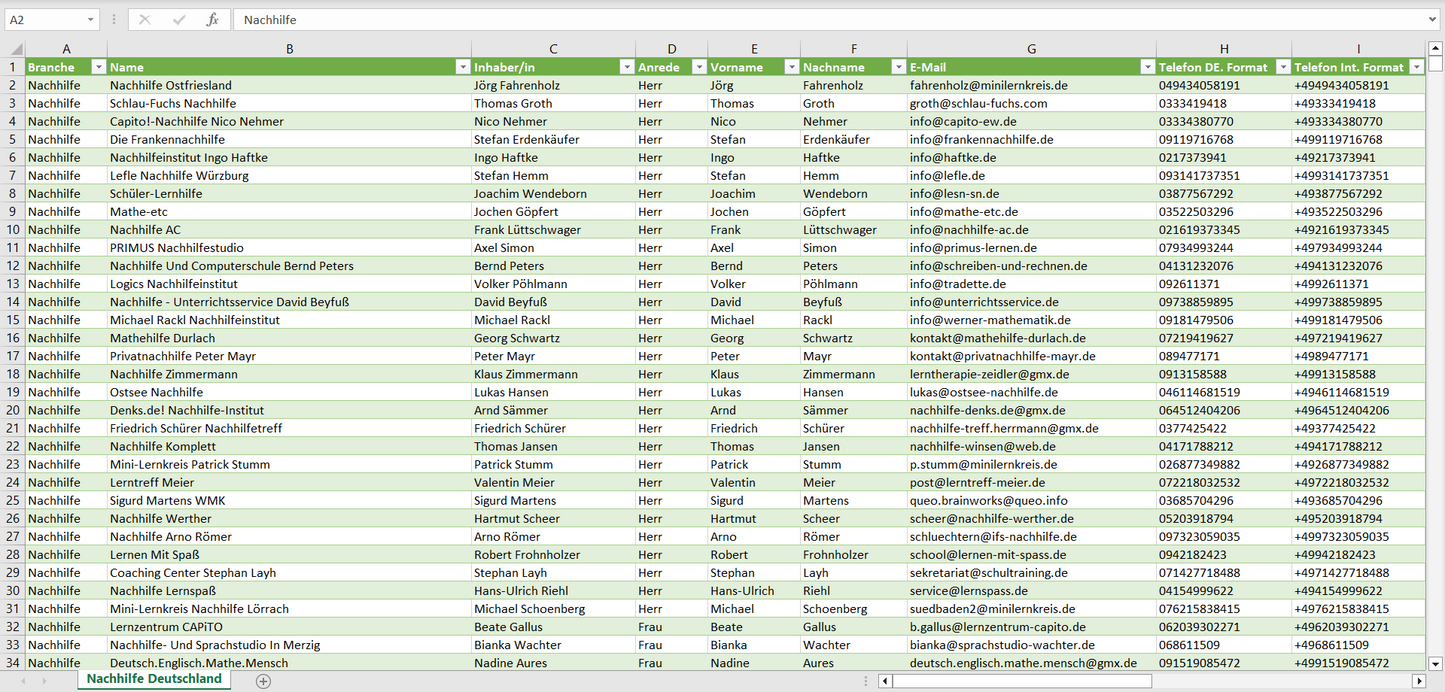Open the Branche column filter dropdown

pos(98,67)
